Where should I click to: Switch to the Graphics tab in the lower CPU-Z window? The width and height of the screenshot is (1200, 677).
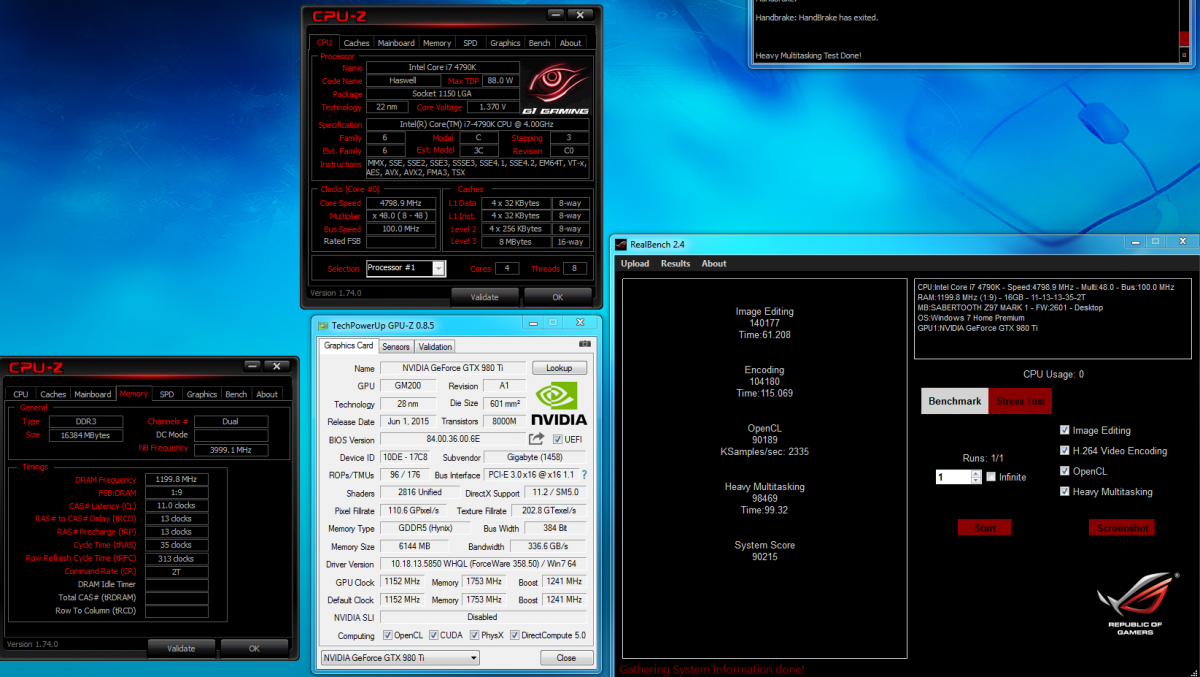[x=202, y=394]
